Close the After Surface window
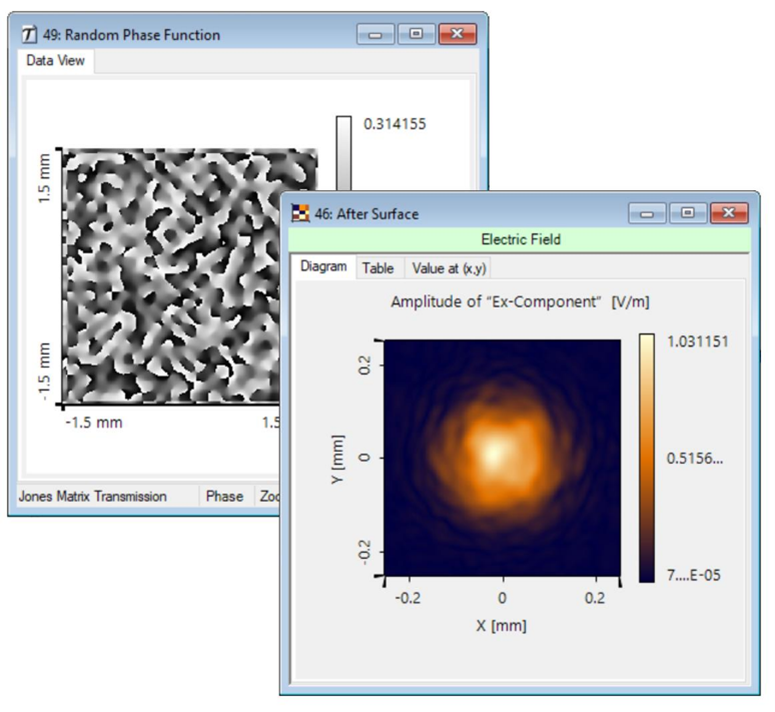Screen dimensions: 775x712 (x=727, y=213)
